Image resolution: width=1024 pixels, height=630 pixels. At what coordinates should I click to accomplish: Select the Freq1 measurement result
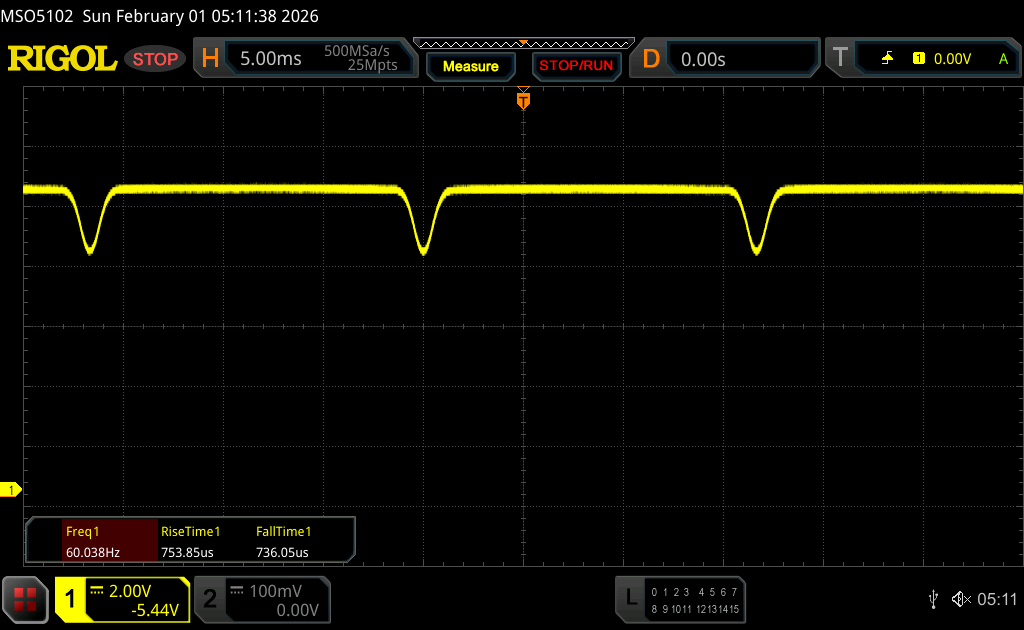pos(91,541)
